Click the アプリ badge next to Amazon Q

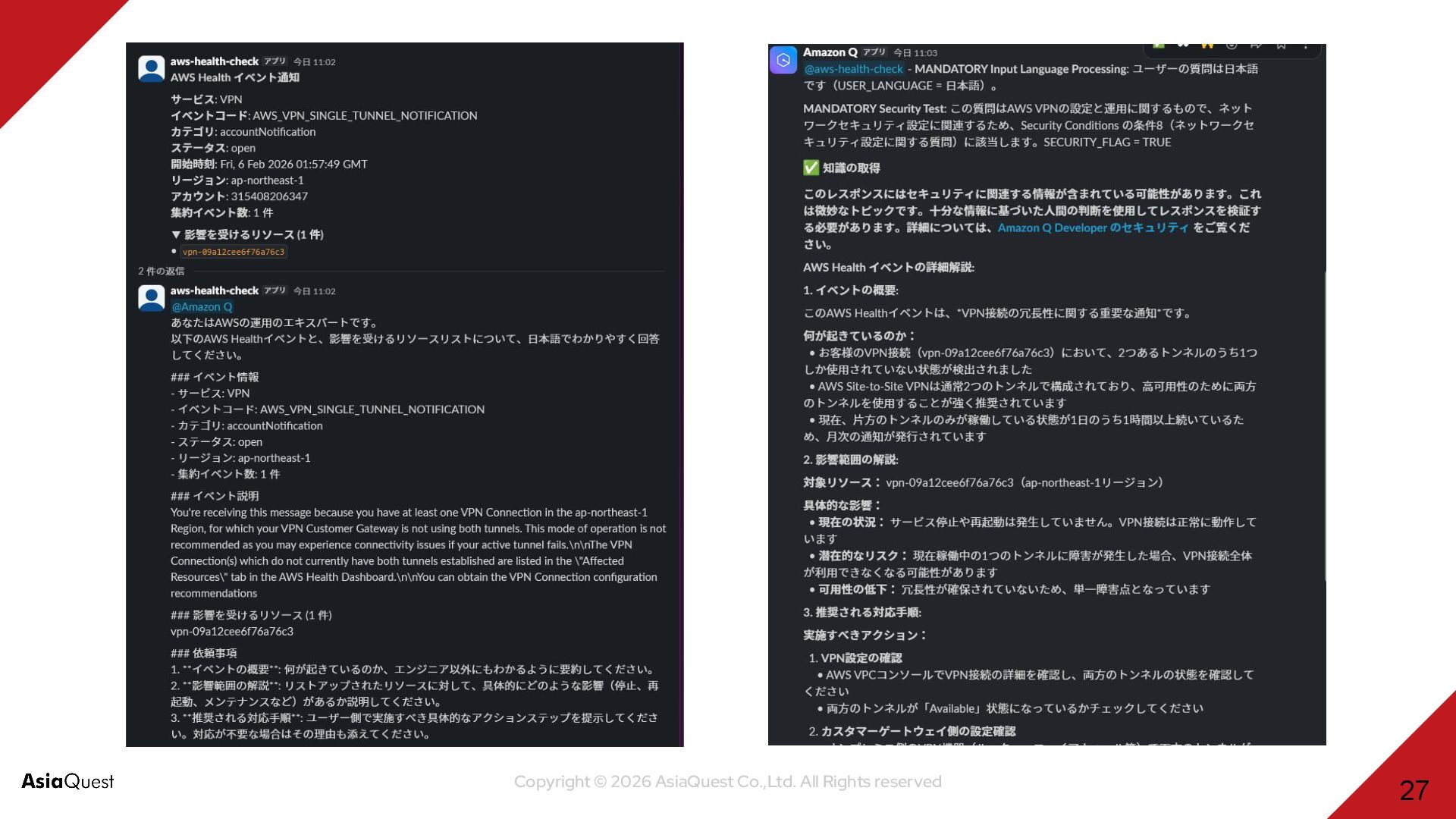pos(874,52)
